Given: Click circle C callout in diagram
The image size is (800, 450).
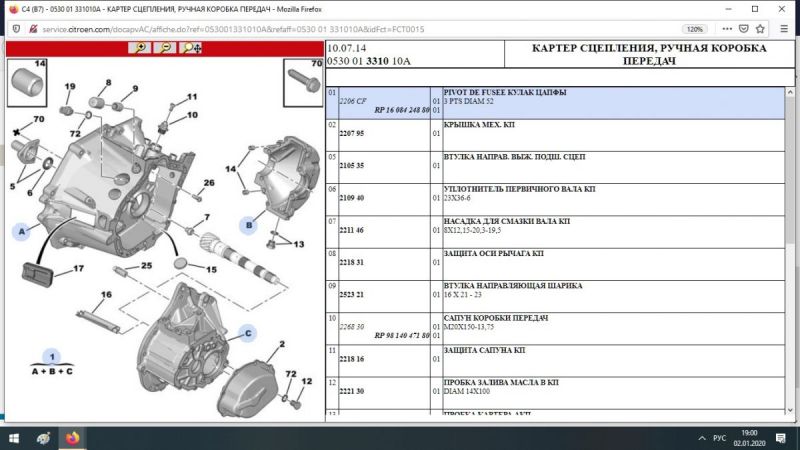Looking at the screenshot, I should coord(247,332).
